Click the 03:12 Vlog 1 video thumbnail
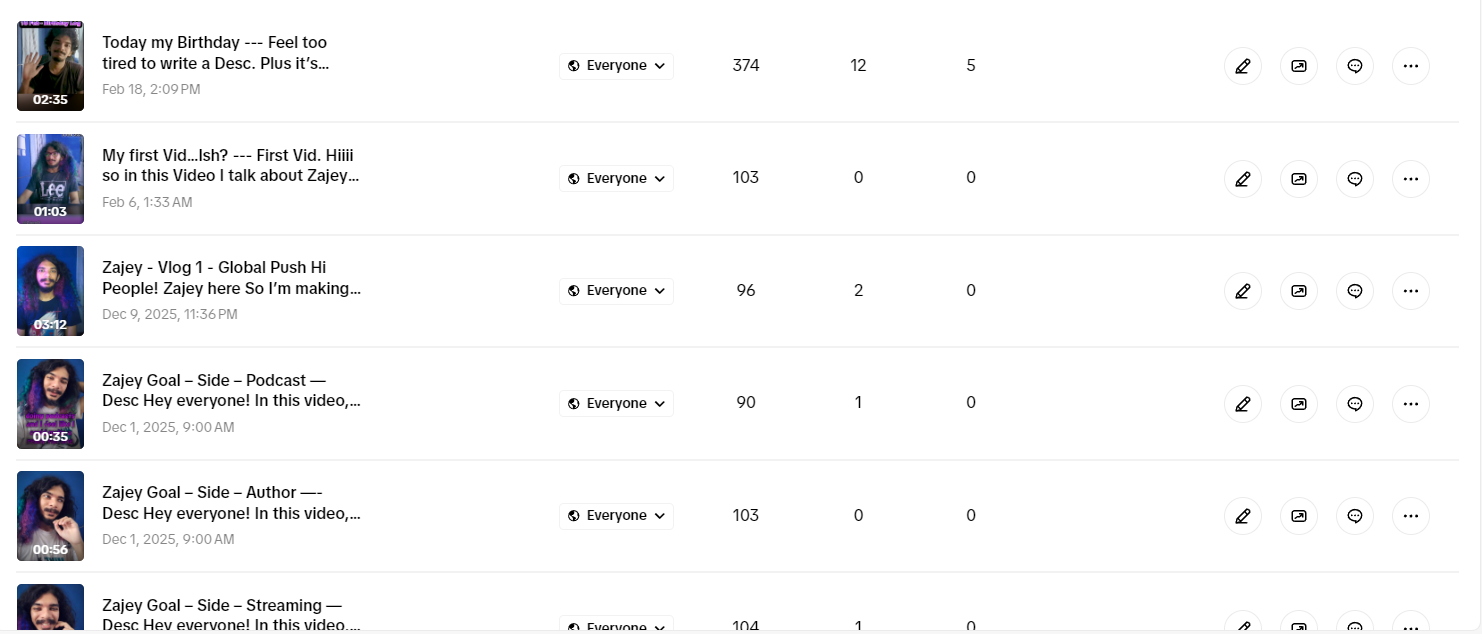1482x634 pixels. pyautogui.click(x=50, y=291)
